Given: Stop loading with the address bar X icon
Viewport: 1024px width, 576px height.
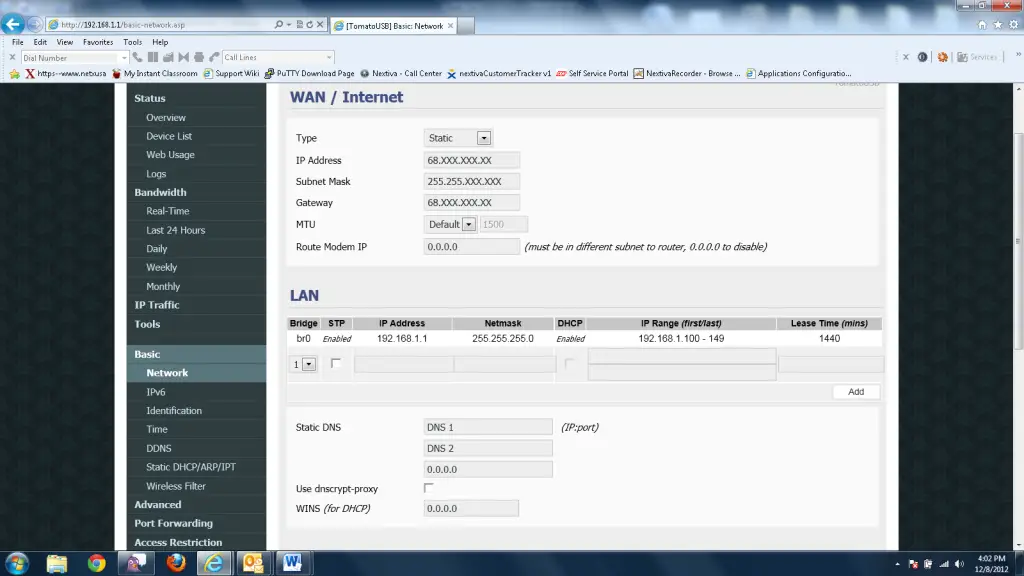Looking at the screenshot, I should tap(320, 25).
